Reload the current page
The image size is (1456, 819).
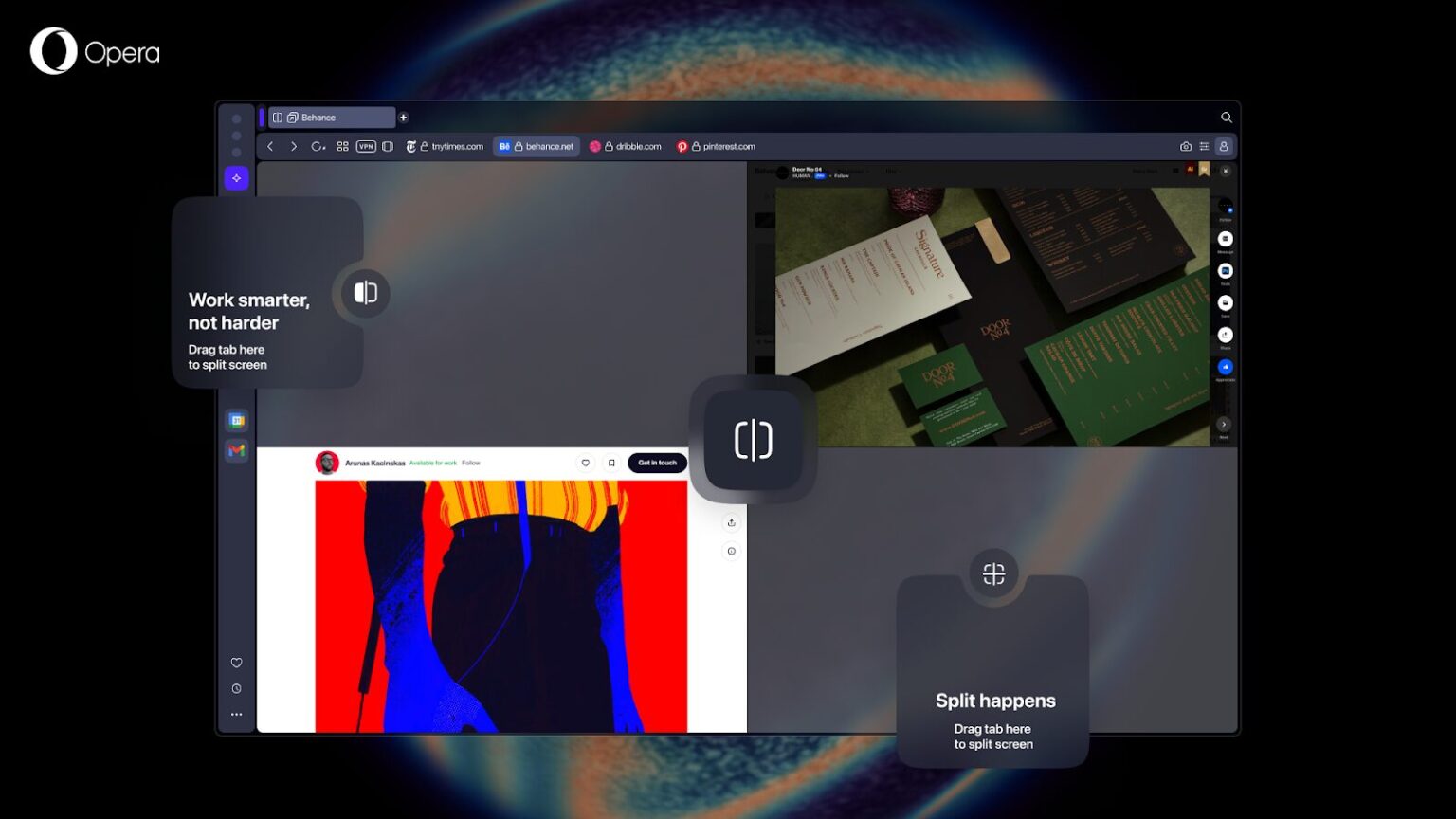pos(318,147)
